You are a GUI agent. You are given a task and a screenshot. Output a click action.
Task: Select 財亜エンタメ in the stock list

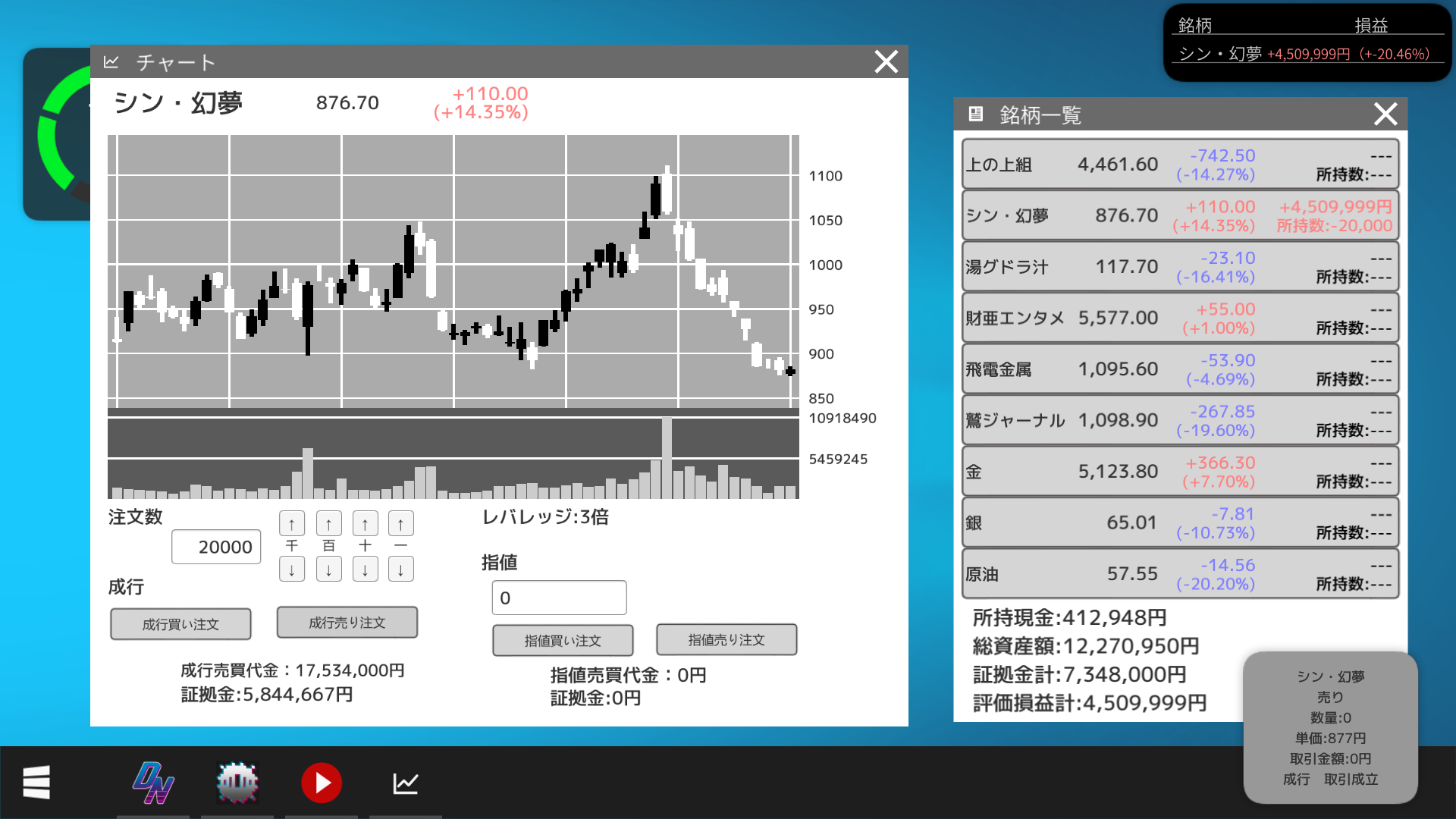click(x=1180, y=318)
